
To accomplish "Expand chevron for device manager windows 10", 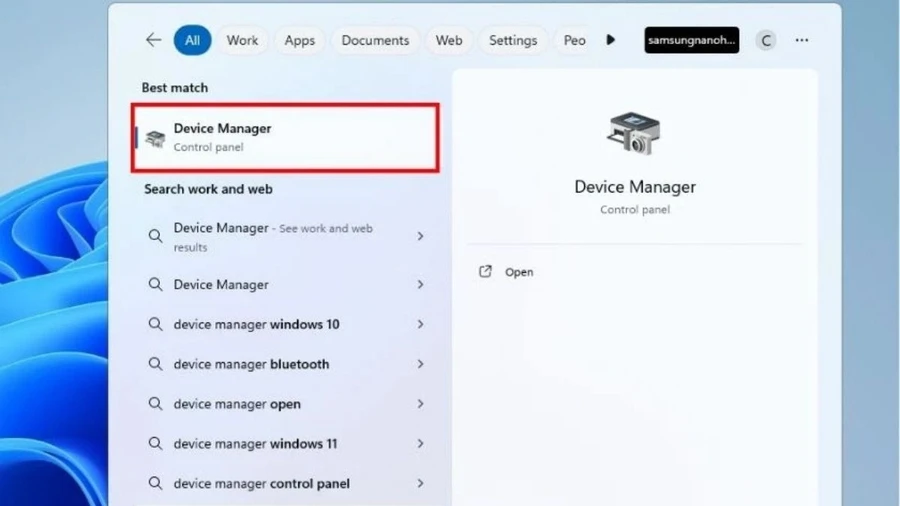I will click(x=420, y=324).
